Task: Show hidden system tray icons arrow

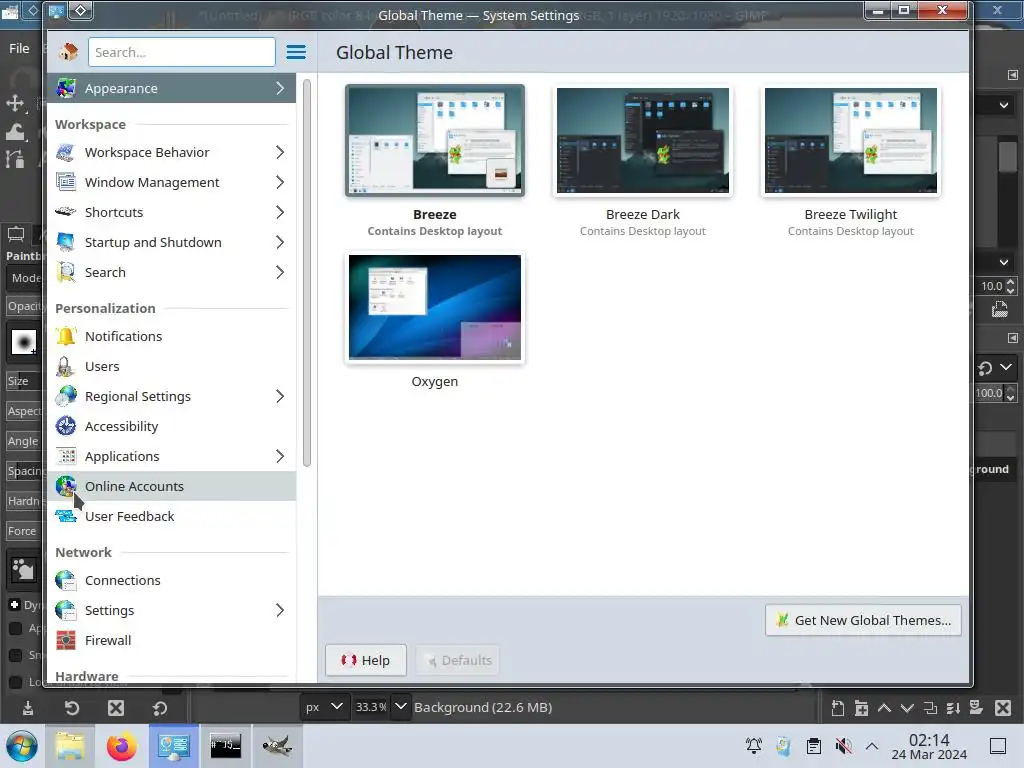Action: (x=872, y=746)
